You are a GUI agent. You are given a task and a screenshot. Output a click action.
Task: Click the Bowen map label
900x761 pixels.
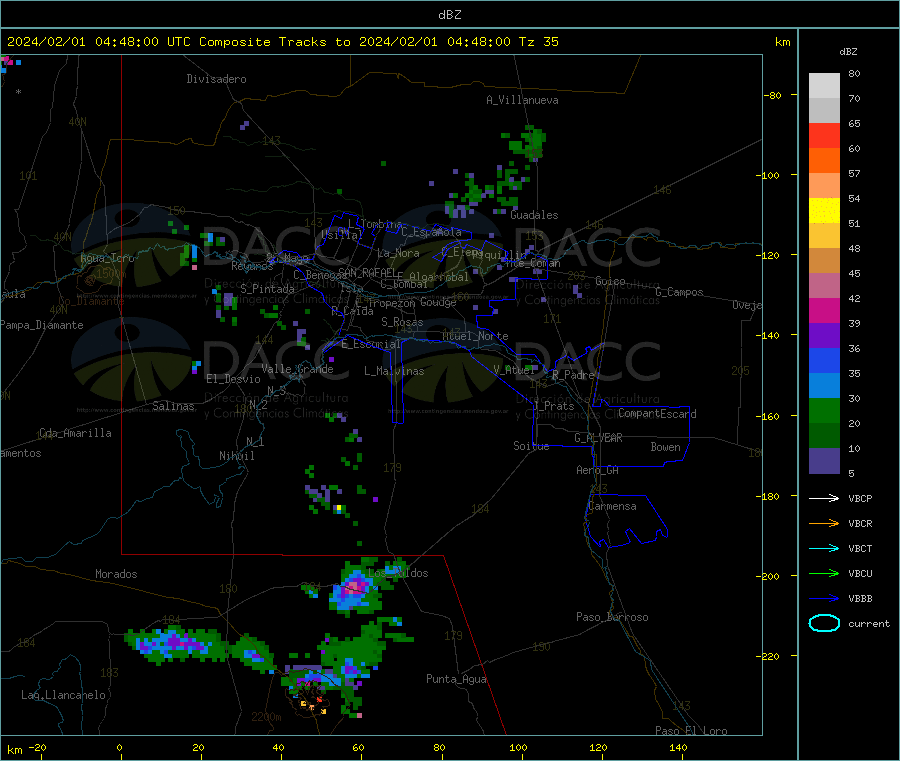point(665,447)
